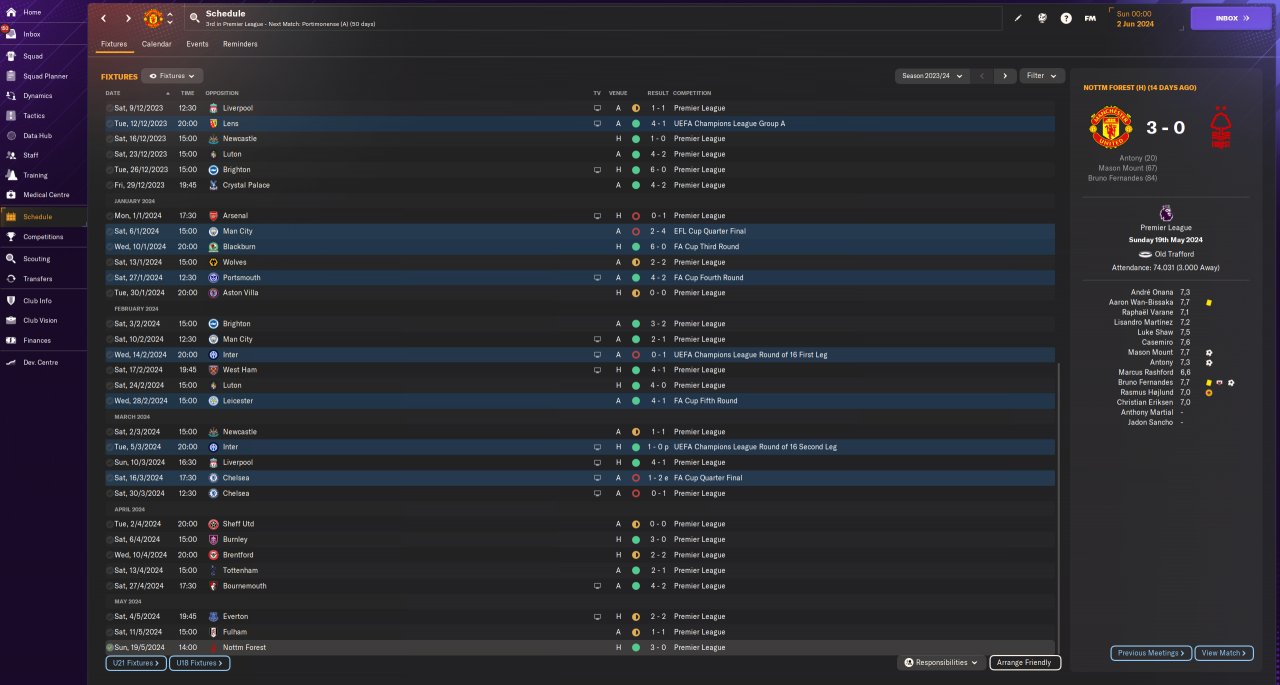Switch to the Calendar tab
Image resolution: width=1280 pixels, height=685 pixels.
[x=156, y=44]
